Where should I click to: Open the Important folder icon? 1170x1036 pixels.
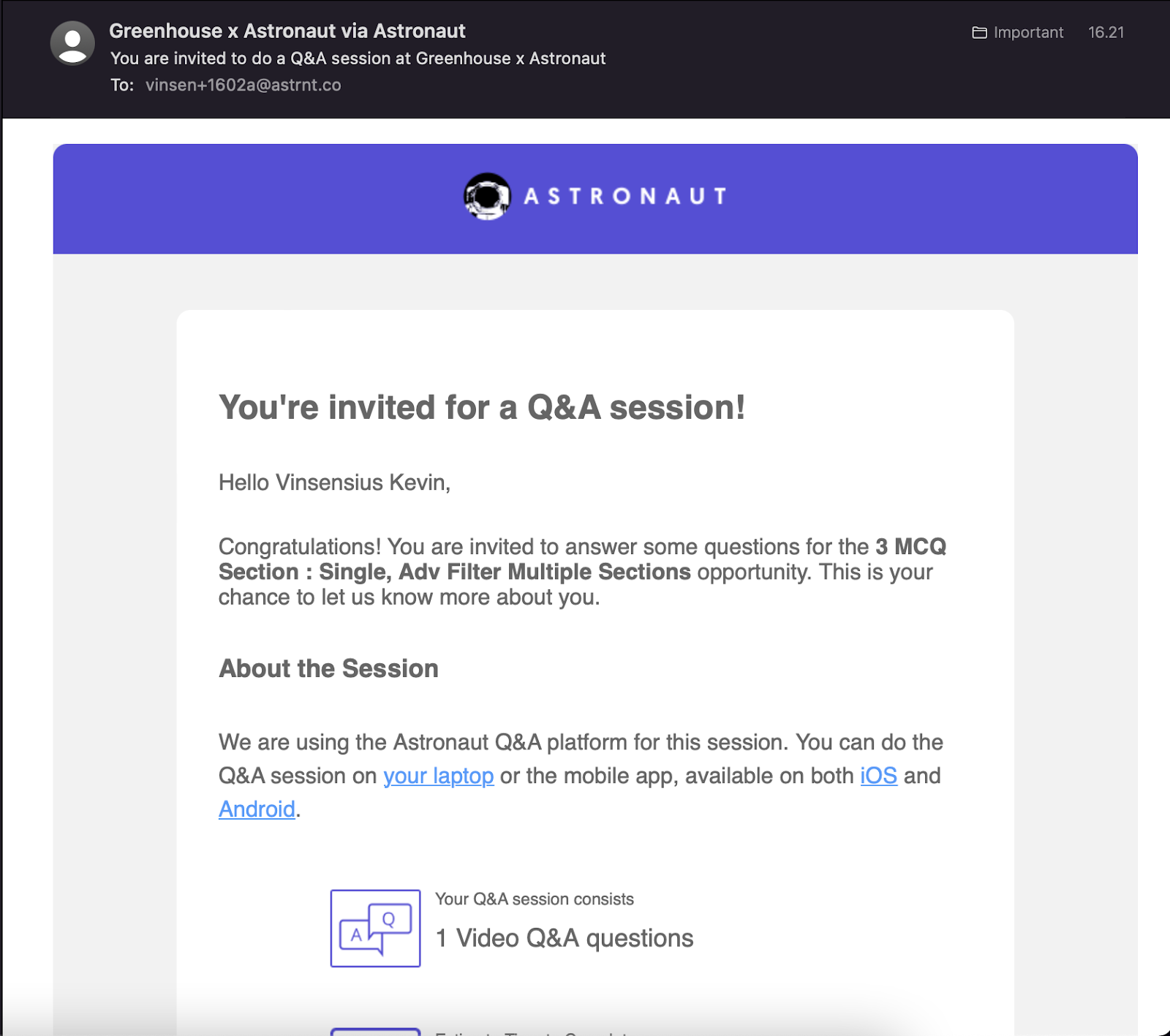(979, 33)
